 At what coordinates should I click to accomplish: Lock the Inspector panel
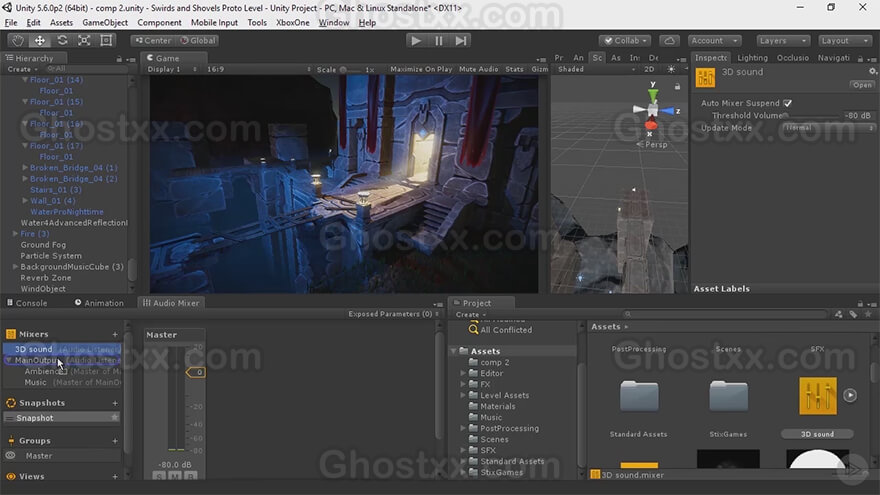pyautogui.click(x=860, y=58)
